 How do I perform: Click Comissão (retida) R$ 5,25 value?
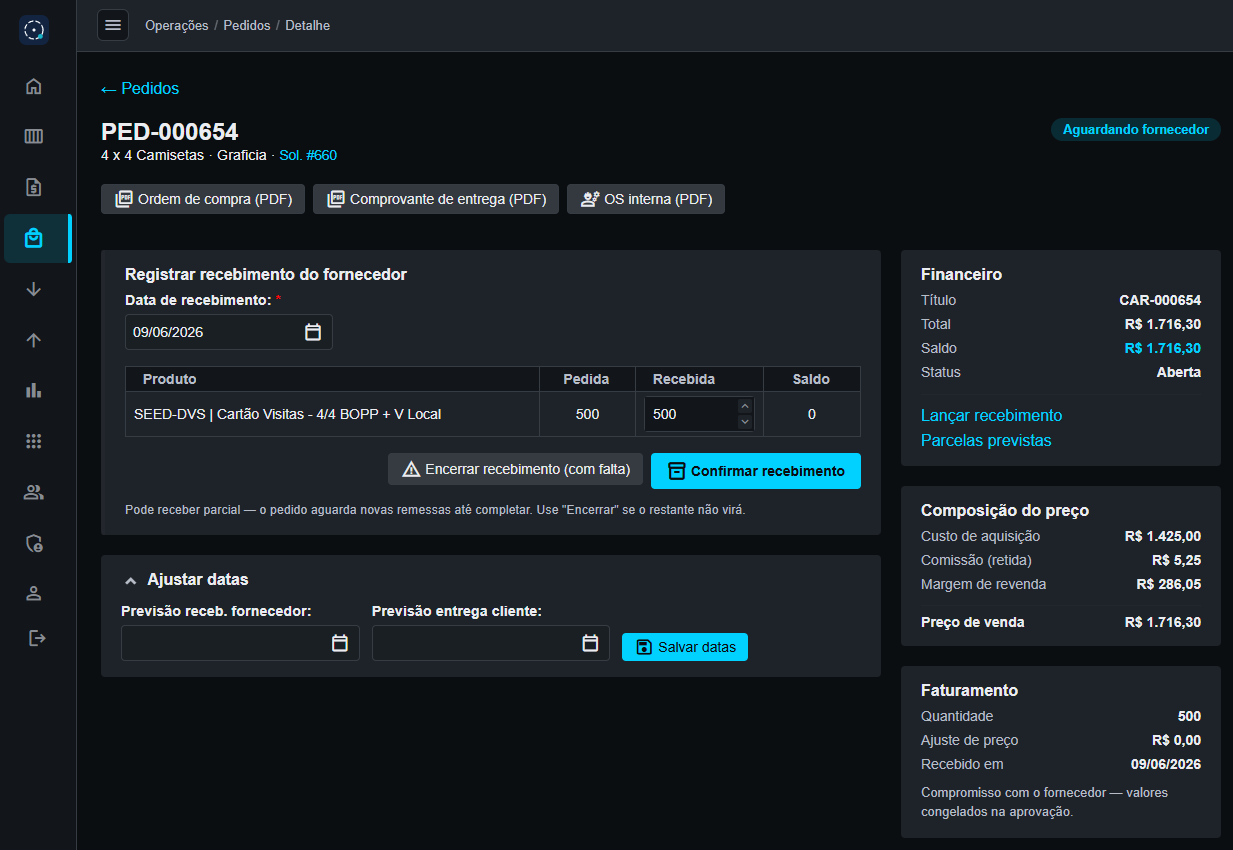pyautogui.click(x=1176, y=560)
